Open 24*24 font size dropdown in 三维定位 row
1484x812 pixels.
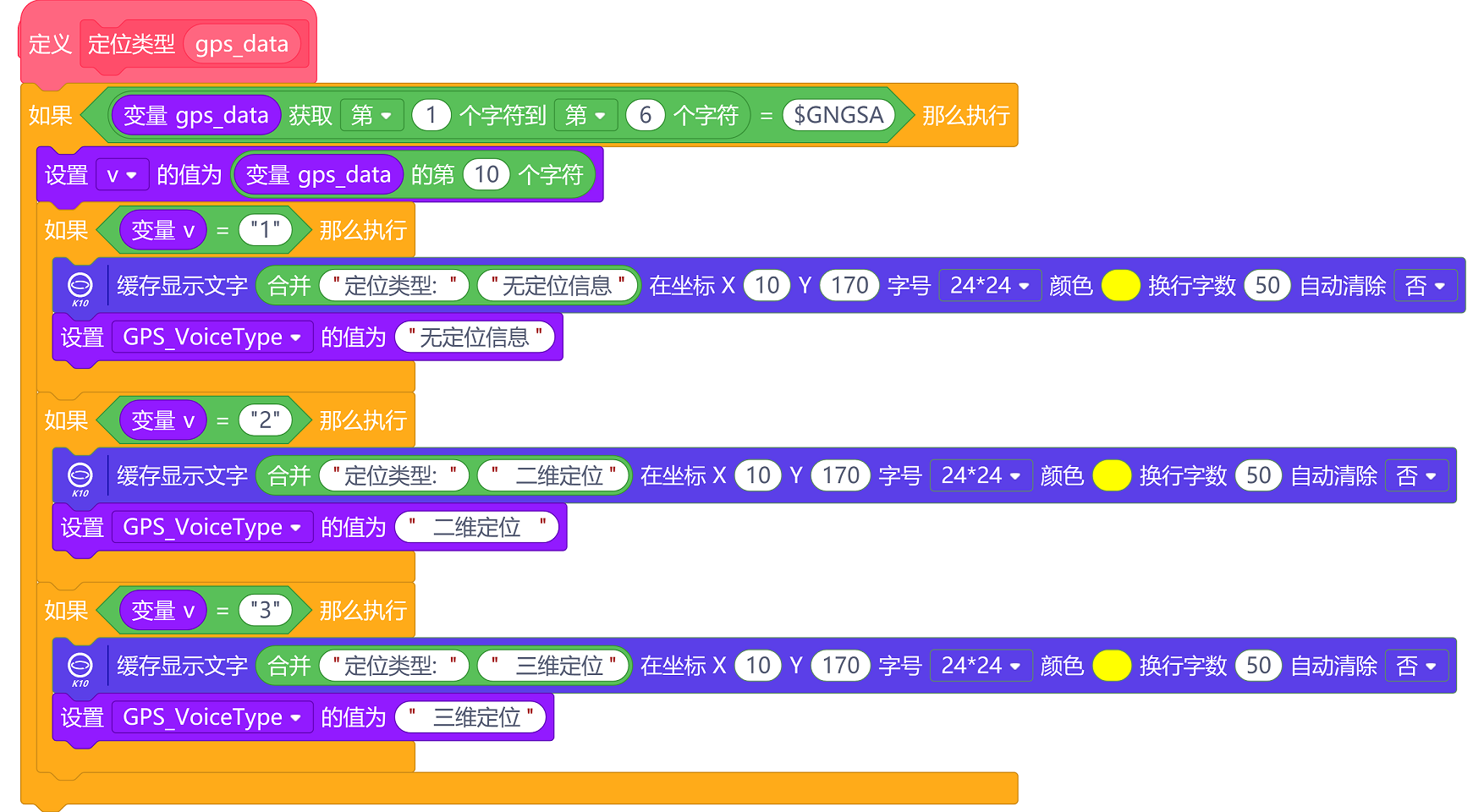click(x=981, y=667)
